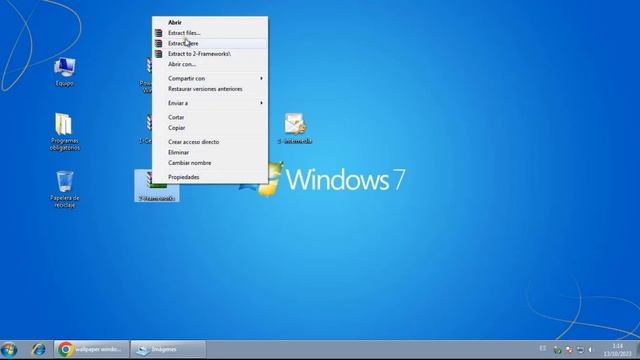
Task: Click the keyboard language indicator in tray
Action: [x=542, y=348]
